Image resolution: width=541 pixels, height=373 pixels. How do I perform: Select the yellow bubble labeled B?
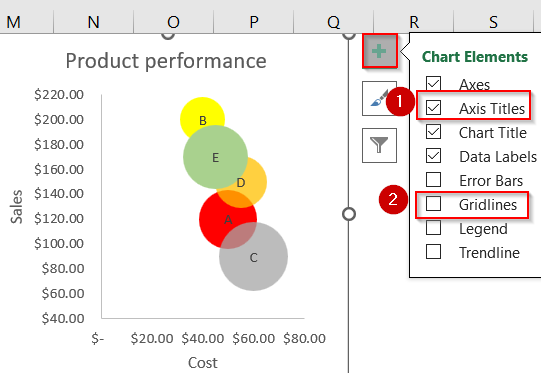pyautogui.click(x=202, y=110)
